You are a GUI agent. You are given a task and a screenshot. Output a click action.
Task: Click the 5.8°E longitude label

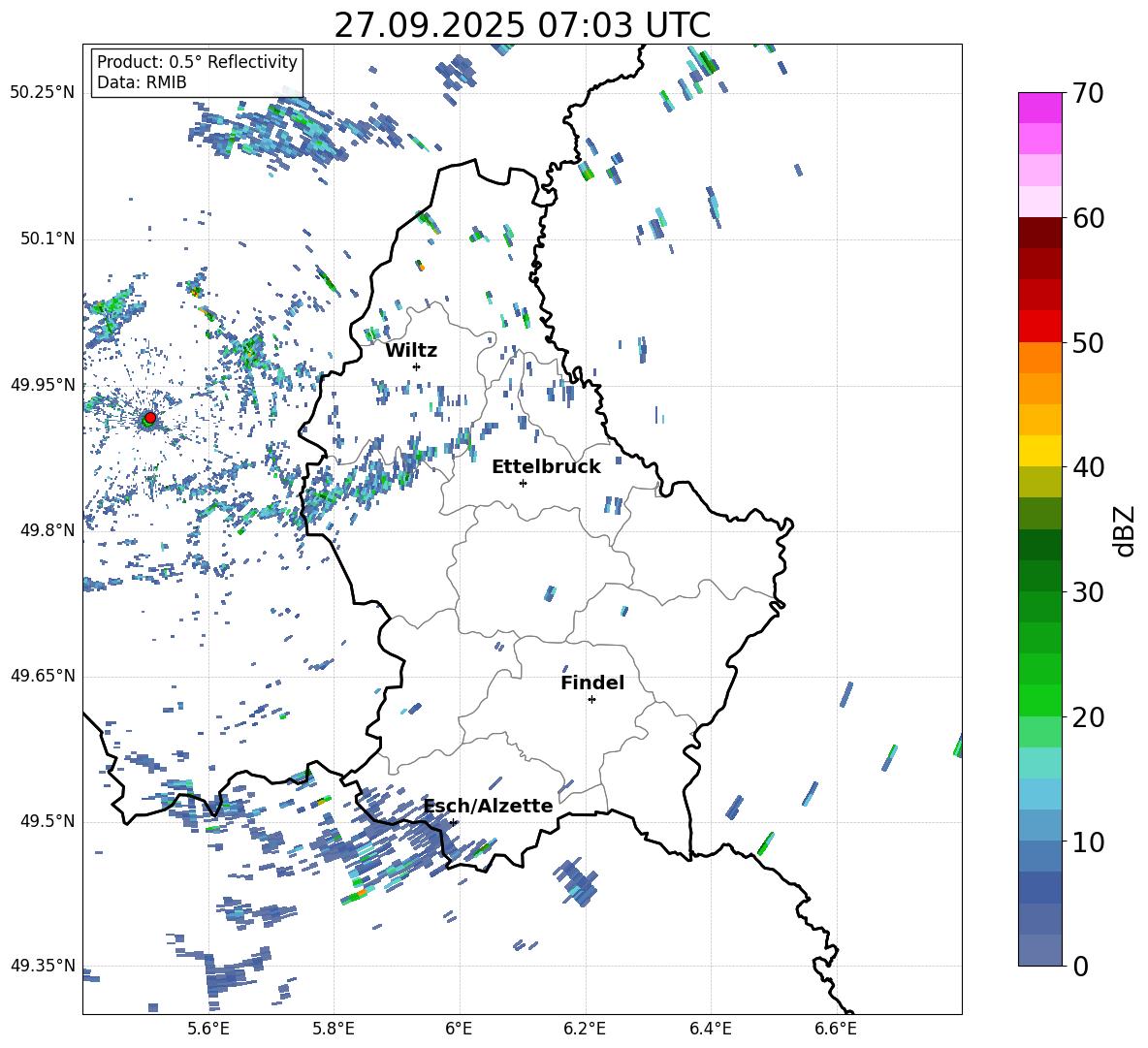point(334,1029)
